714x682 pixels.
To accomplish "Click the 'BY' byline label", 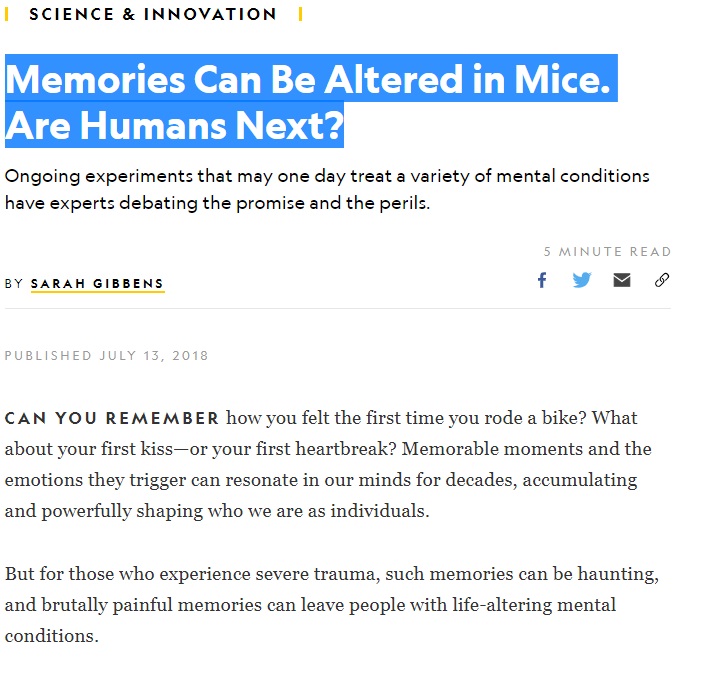I will [x=14, y=284].
